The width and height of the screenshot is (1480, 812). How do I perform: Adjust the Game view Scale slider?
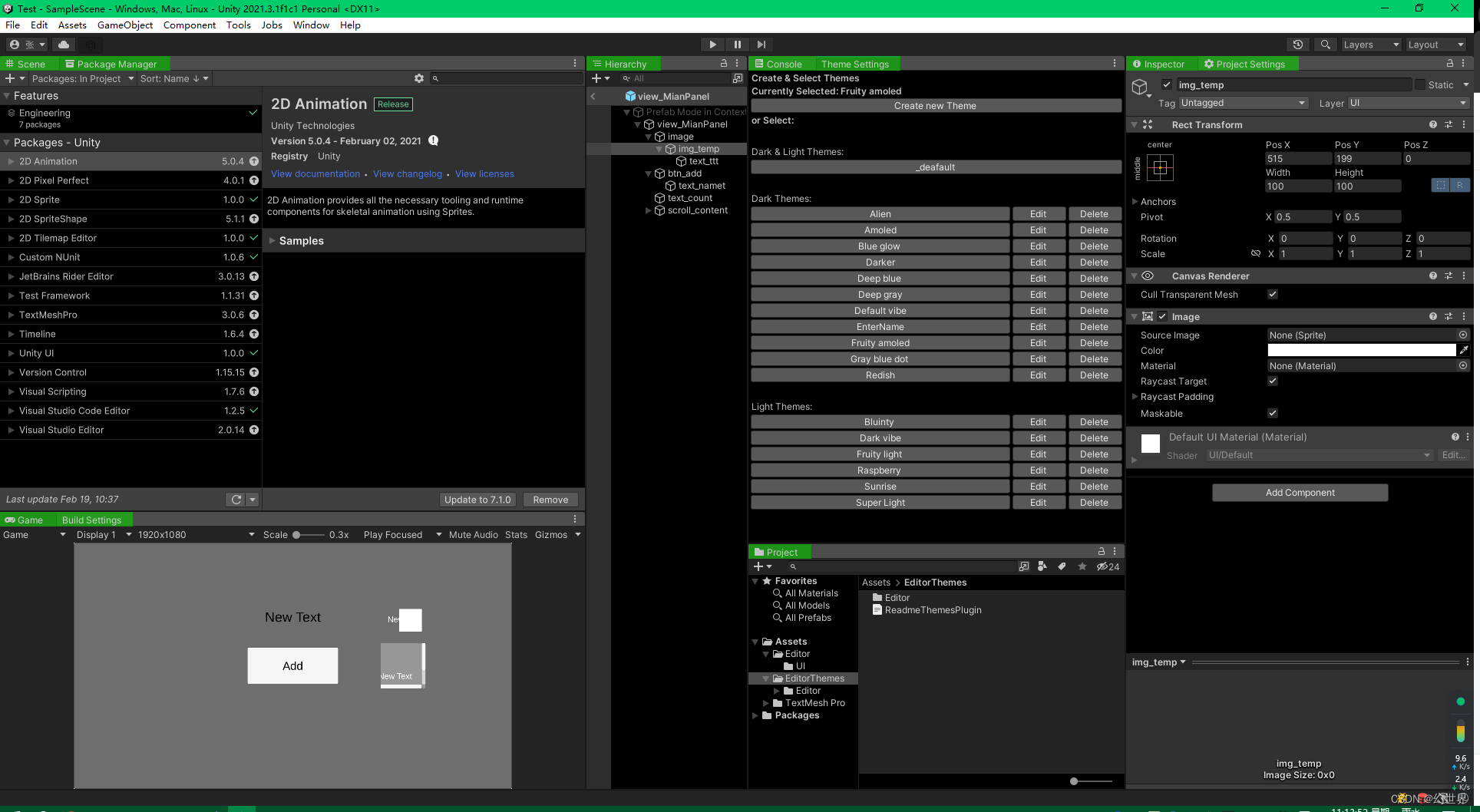pos(309,535)
